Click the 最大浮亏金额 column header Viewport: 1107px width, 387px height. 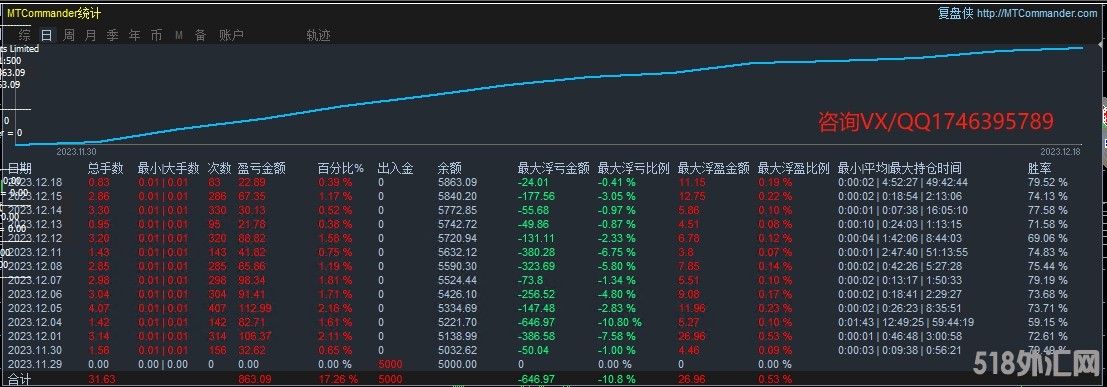[x=554, y=168]
